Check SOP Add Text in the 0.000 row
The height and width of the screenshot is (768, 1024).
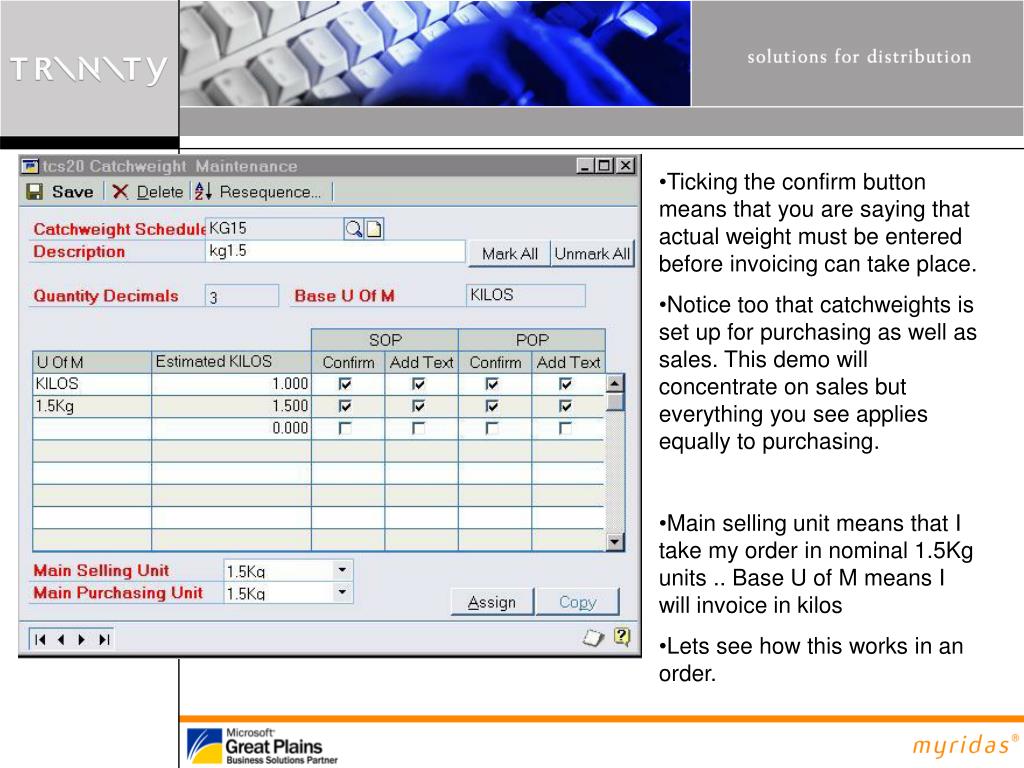coord(419,428)
